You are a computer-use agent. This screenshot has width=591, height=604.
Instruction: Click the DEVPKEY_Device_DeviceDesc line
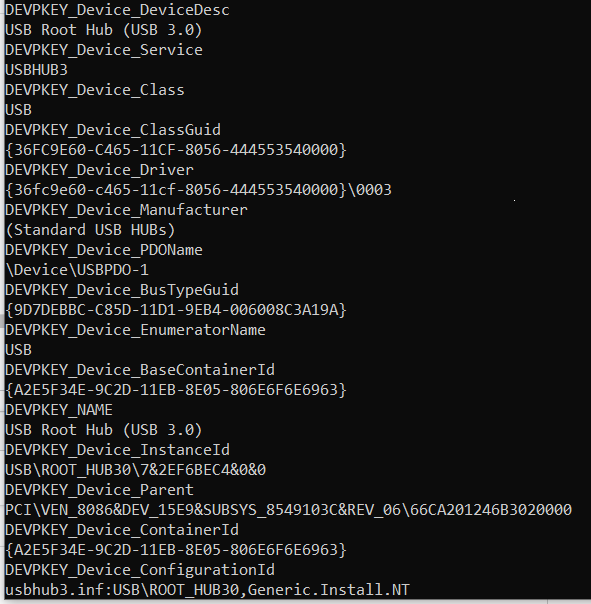tap(118, 10)
